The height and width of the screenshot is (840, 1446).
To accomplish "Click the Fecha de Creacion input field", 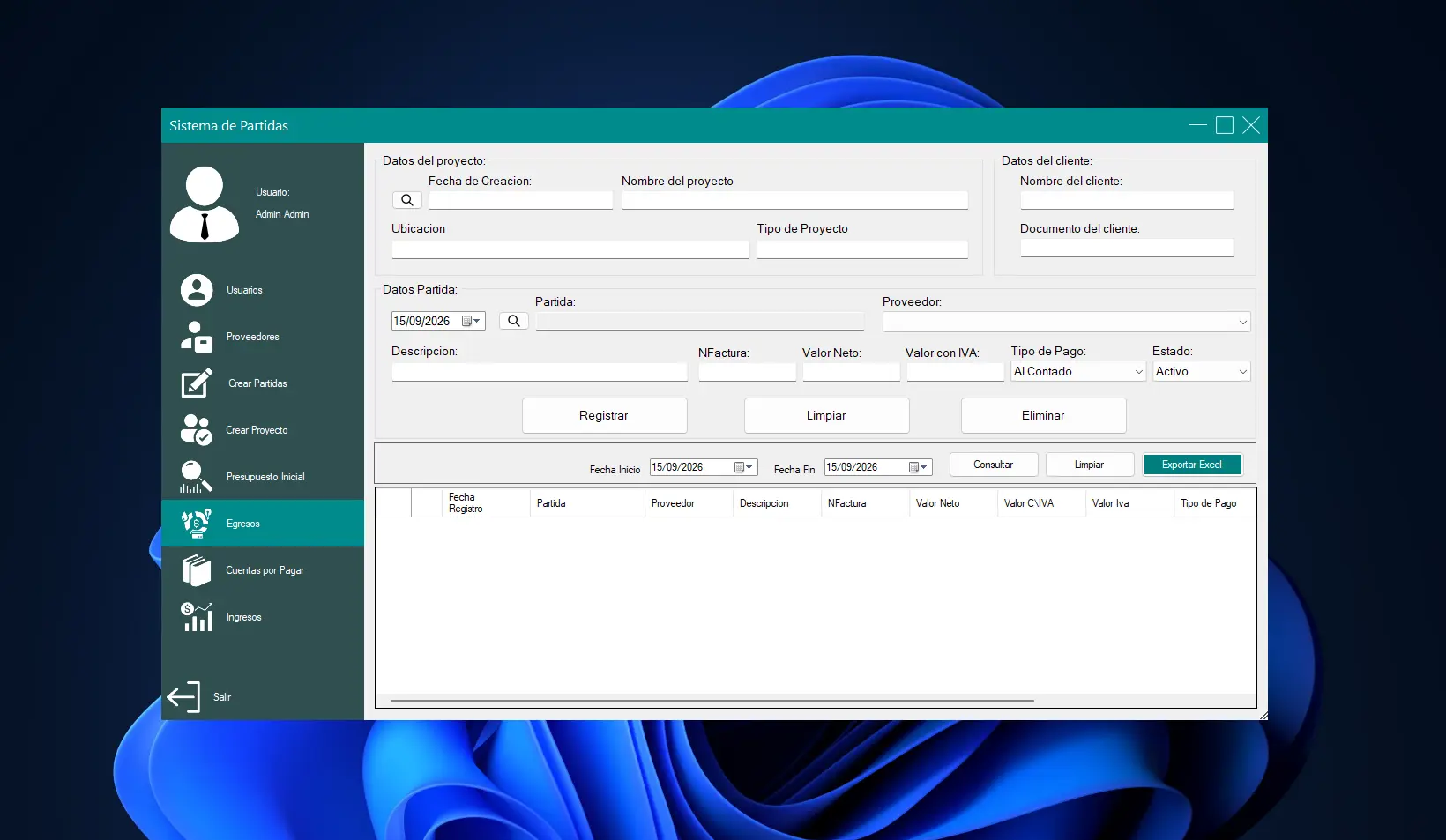I will (x=520, y=200).
